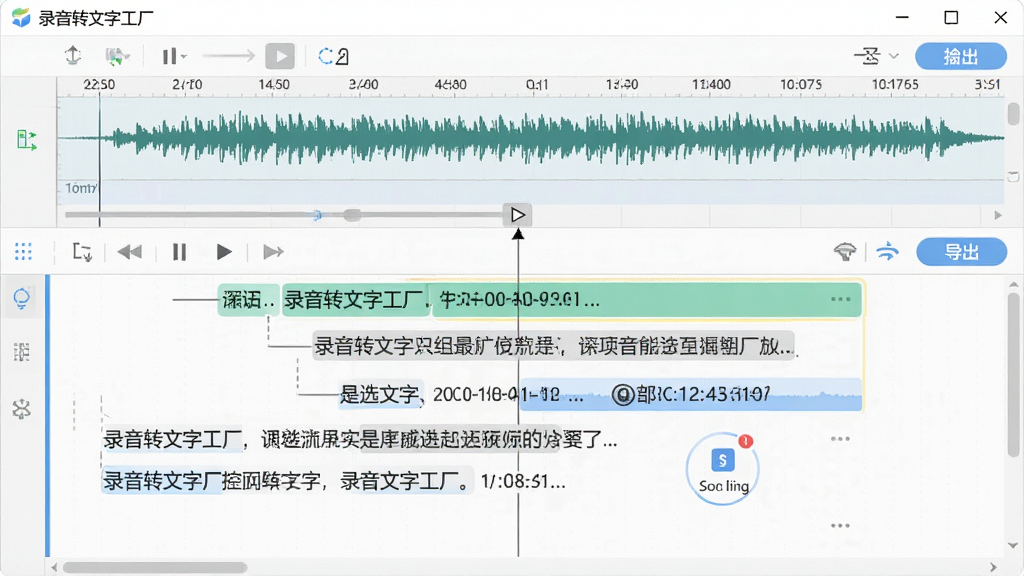The height and width of the screenshot is (576, 1024).
Task: Open the three-dot menu beside the 调 transcript line
Action: click(x=840, y=439)
